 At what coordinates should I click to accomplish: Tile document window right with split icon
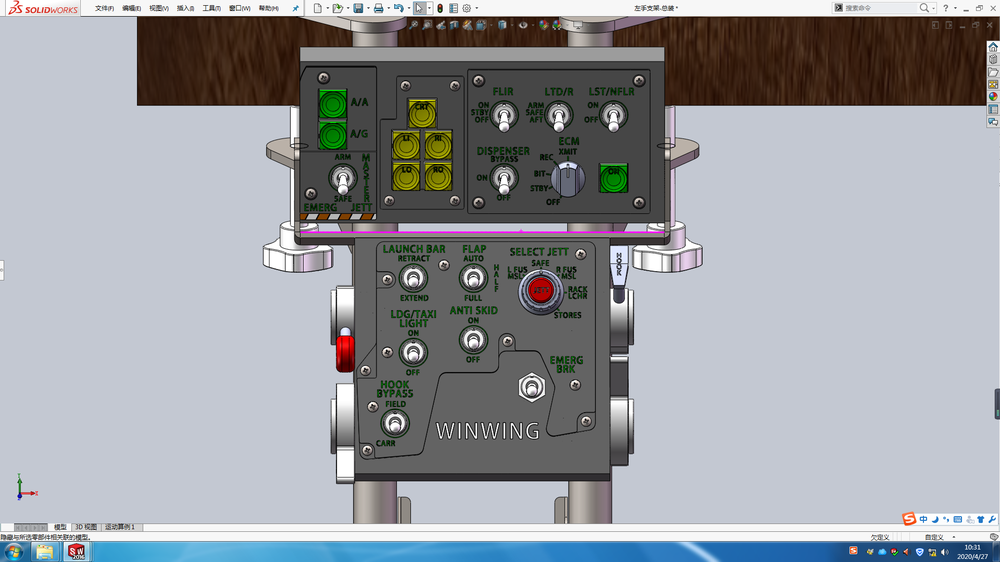click(949, 25)
